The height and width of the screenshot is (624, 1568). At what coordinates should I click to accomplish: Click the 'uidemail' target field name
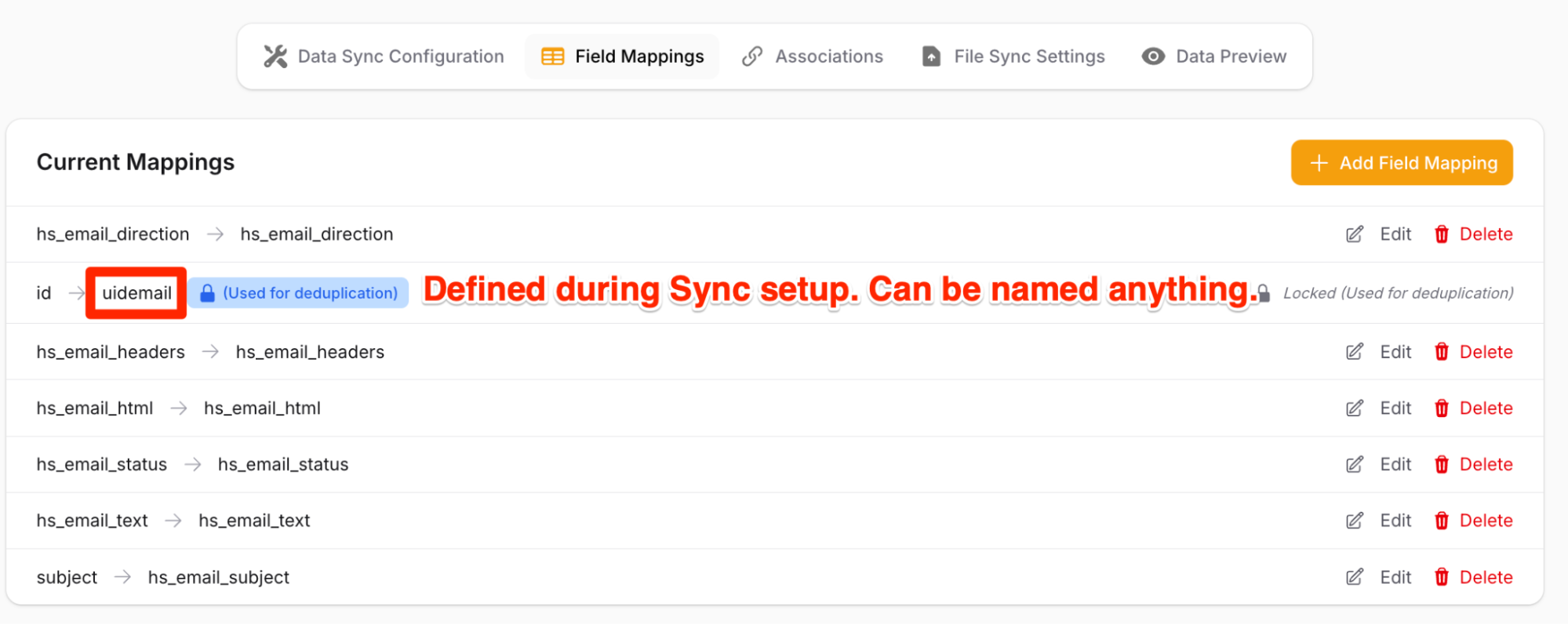point(136,293)
